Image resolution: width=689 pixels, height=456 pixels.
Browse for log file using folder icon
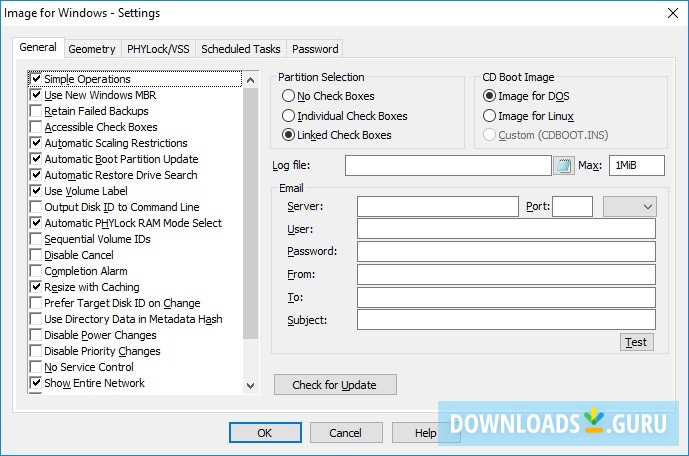pos(564,165)
